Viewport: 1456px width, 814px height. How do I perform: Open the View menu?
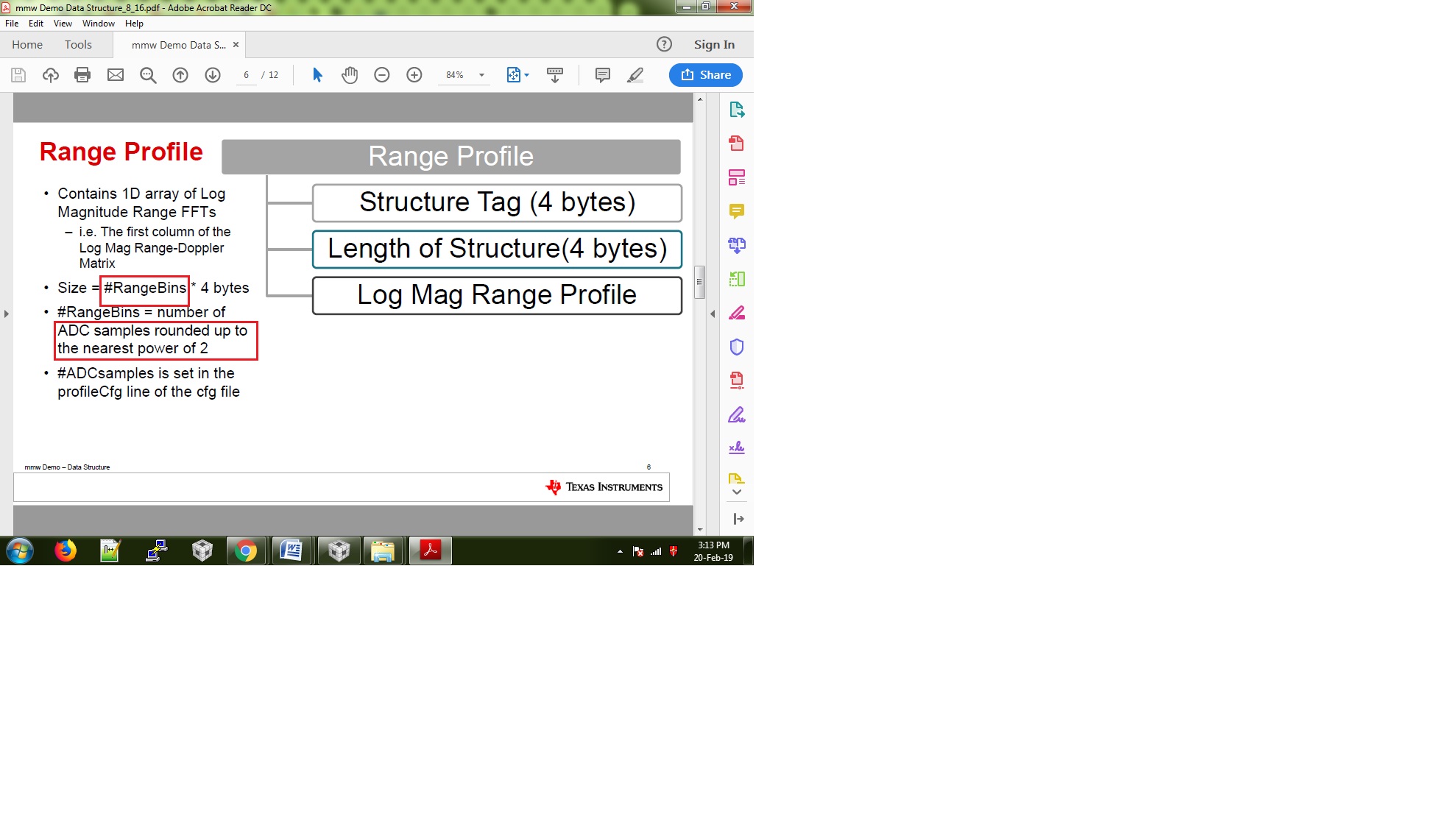pyautogui.click(x=63, y=24)
